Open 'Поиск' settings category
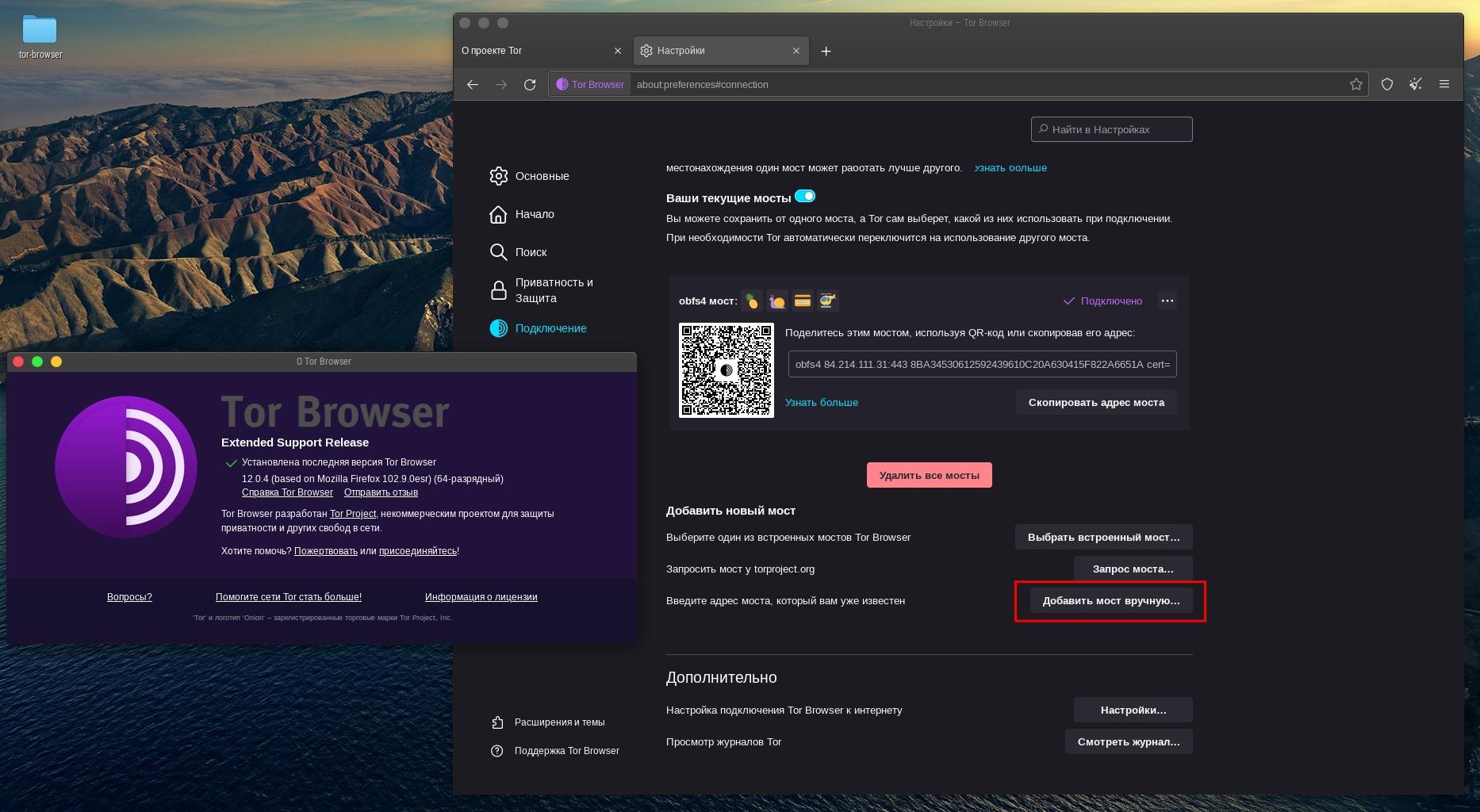The height and width of the screenshot is (812, 1480). click(x=519, y=252)
